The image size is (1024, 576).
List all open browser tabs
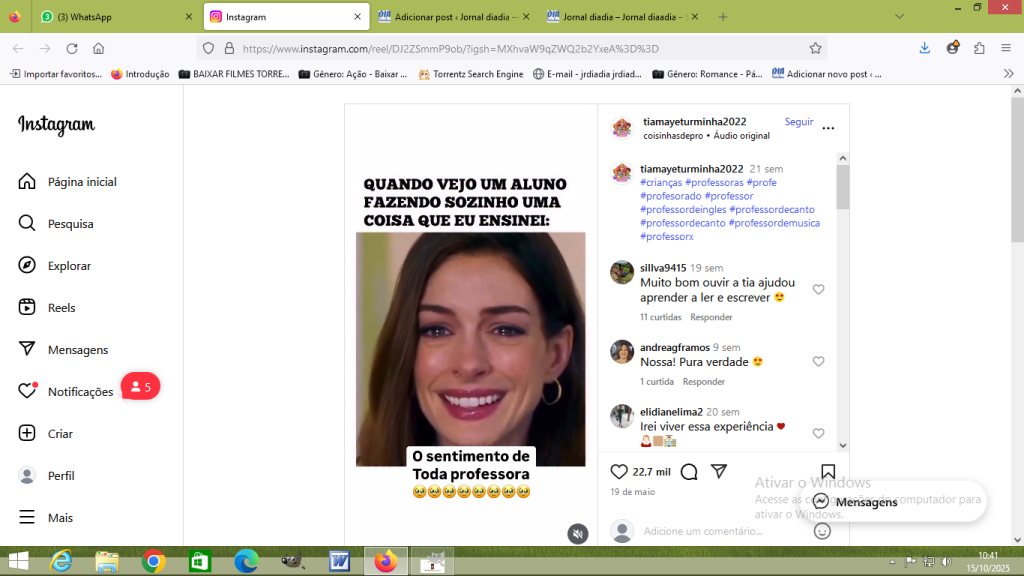click(x=899, y=17)
